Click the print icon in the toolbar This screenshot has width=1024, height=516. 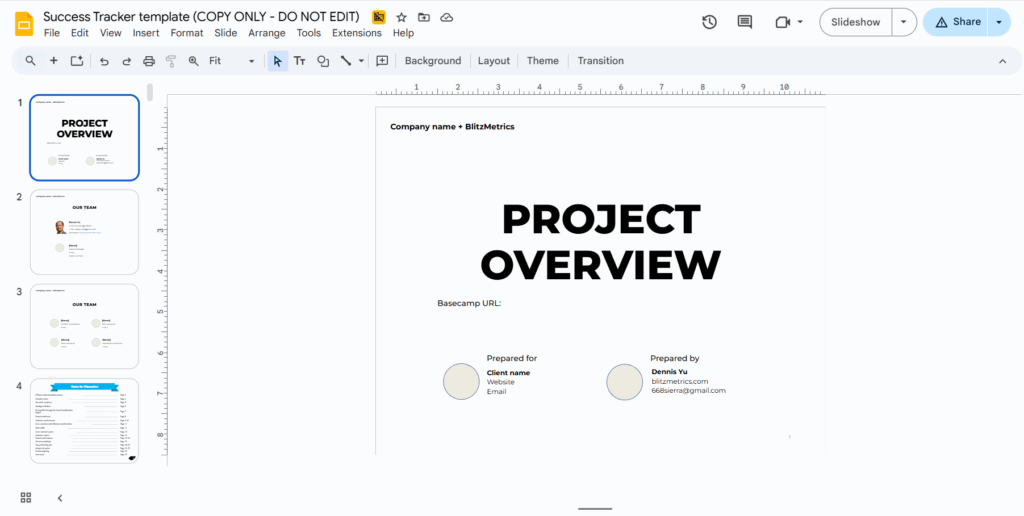(149, 61)
